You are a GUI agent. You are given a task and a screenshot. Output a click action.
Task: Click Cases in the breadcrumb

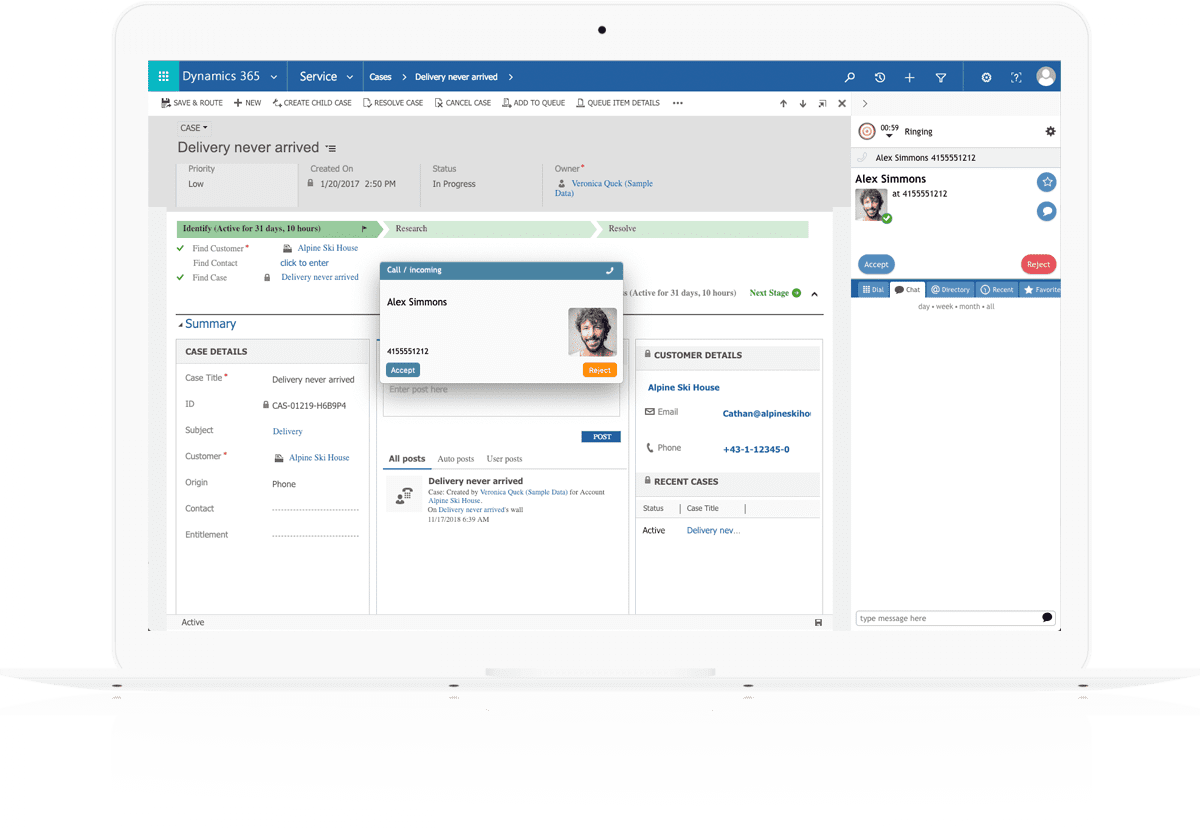pos(380,77)
